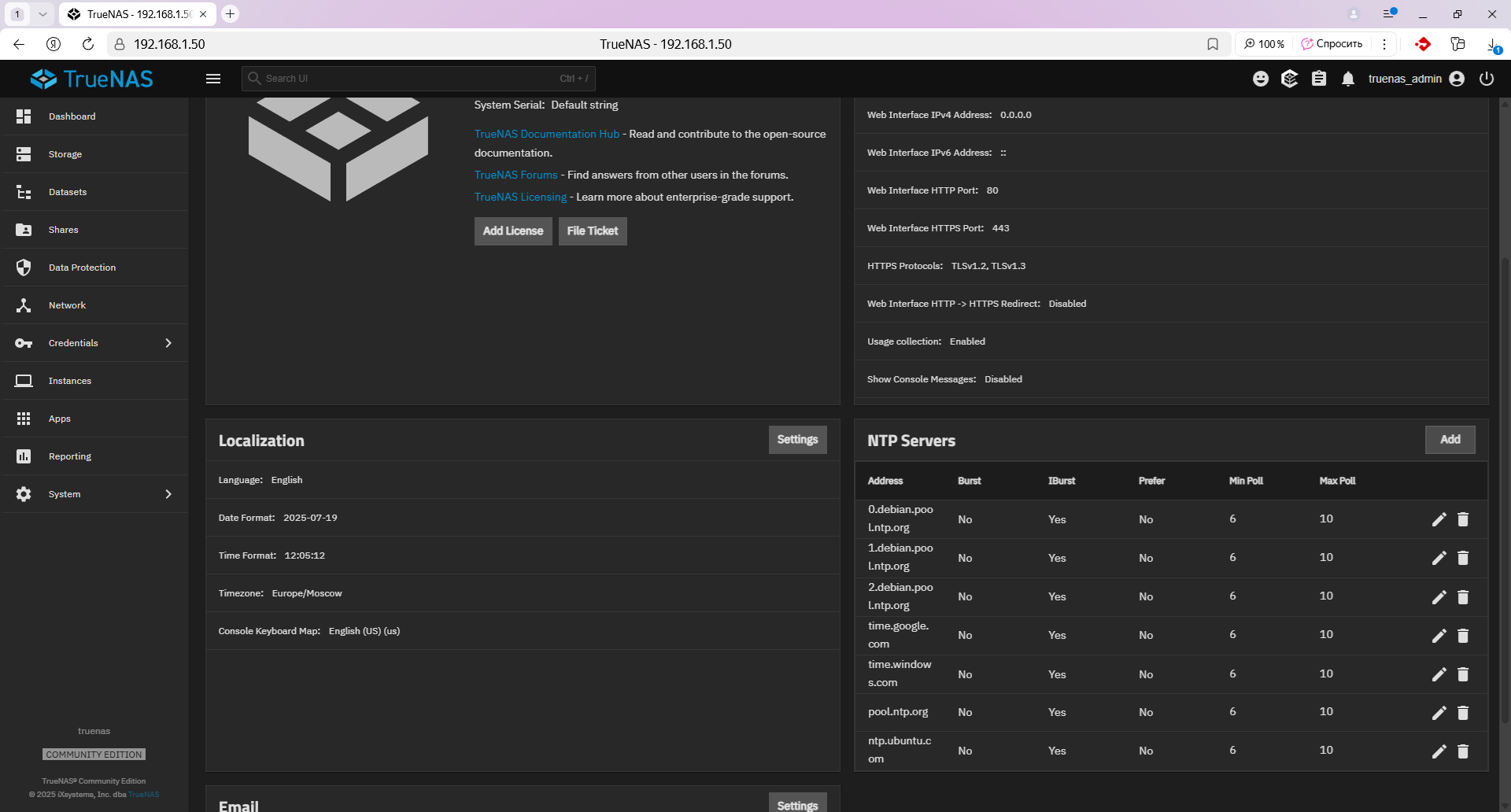
Task: Open the Reporting chart icon
Action: pyautogui.click(x=24, y=456)
